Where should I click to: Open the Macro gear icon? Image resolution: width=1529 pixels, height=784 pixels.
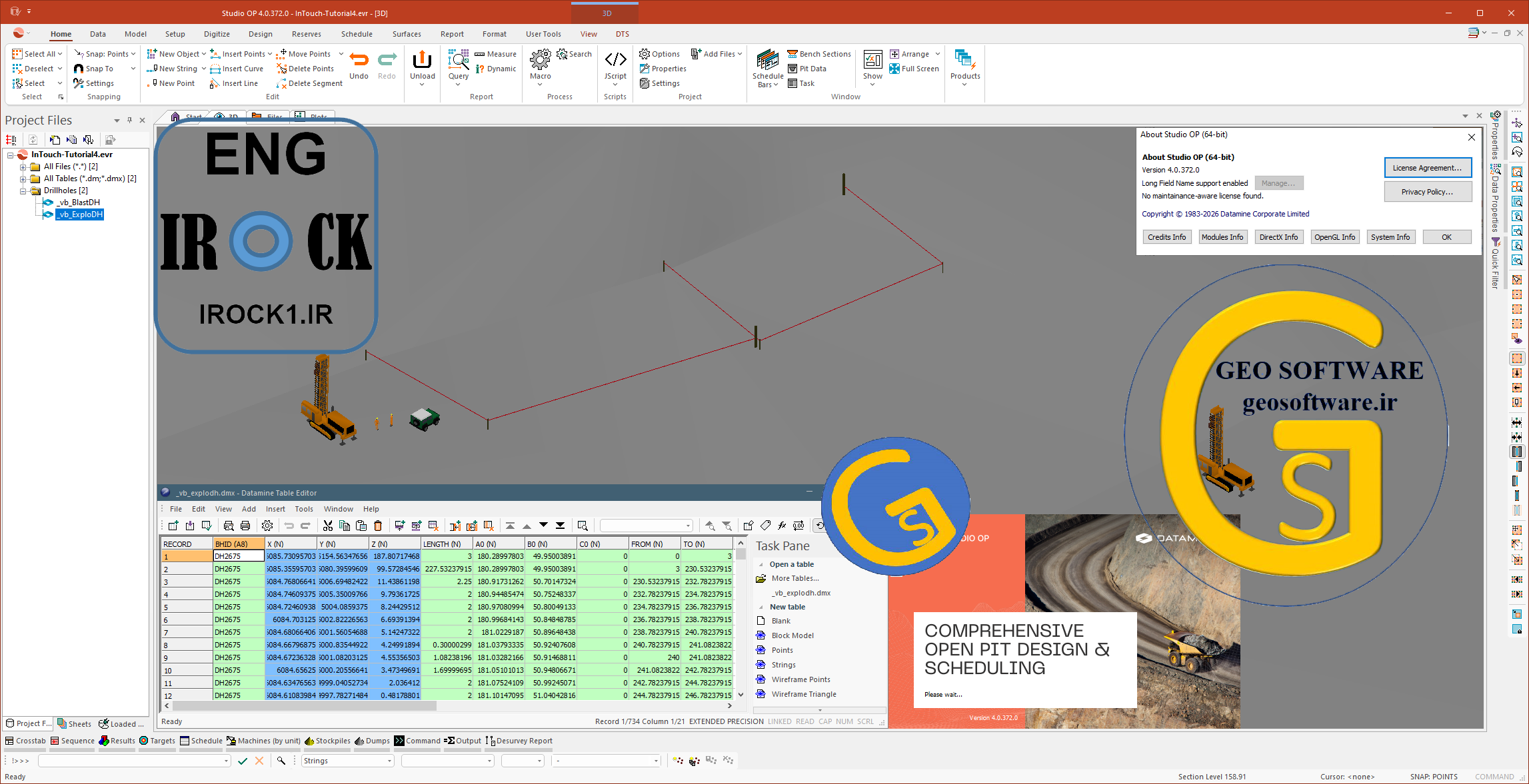(x=540, y=60)
